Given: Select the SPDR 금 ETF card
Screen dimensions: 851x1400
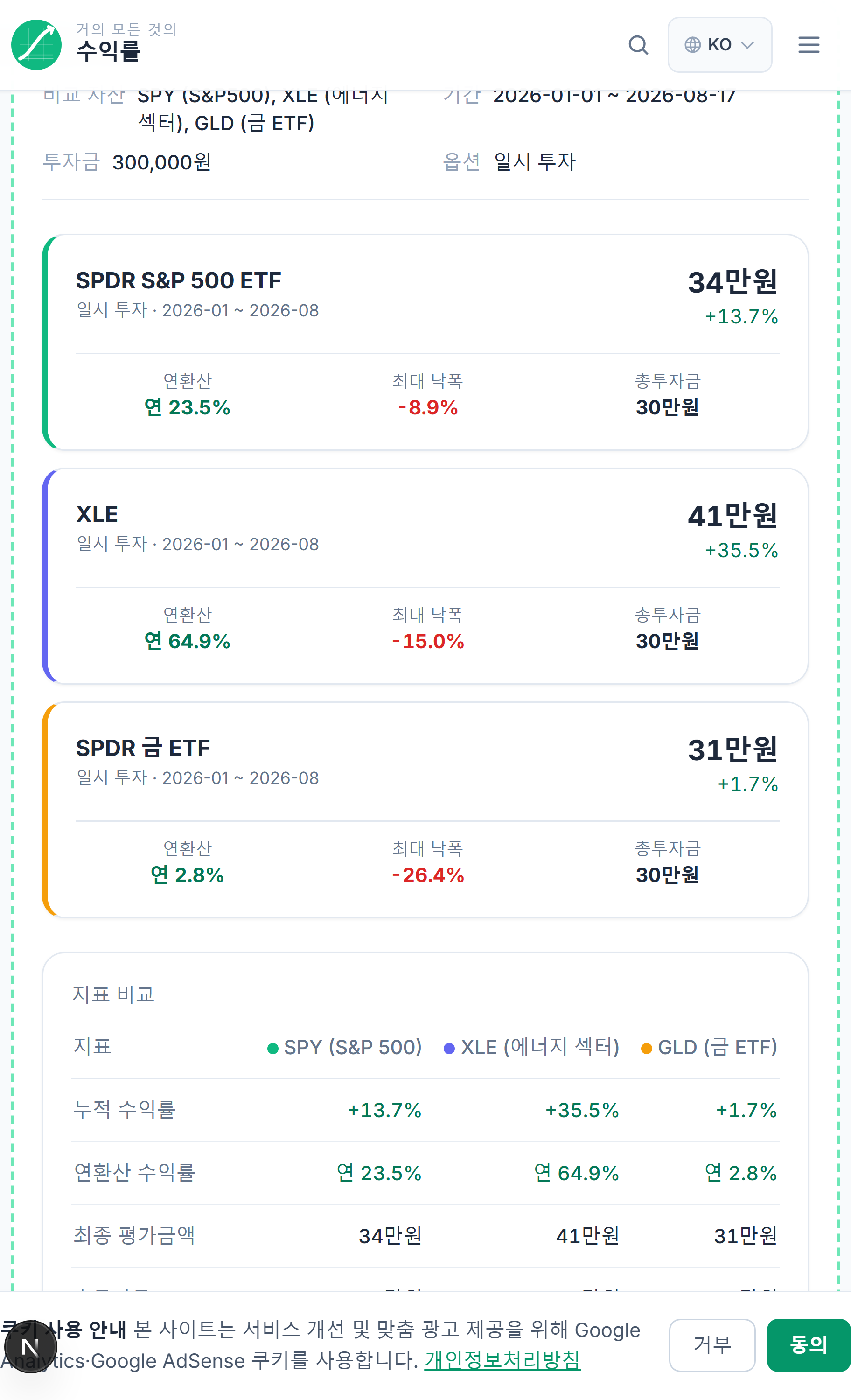Looking at the screenshot, I should (x=425, y=810).
